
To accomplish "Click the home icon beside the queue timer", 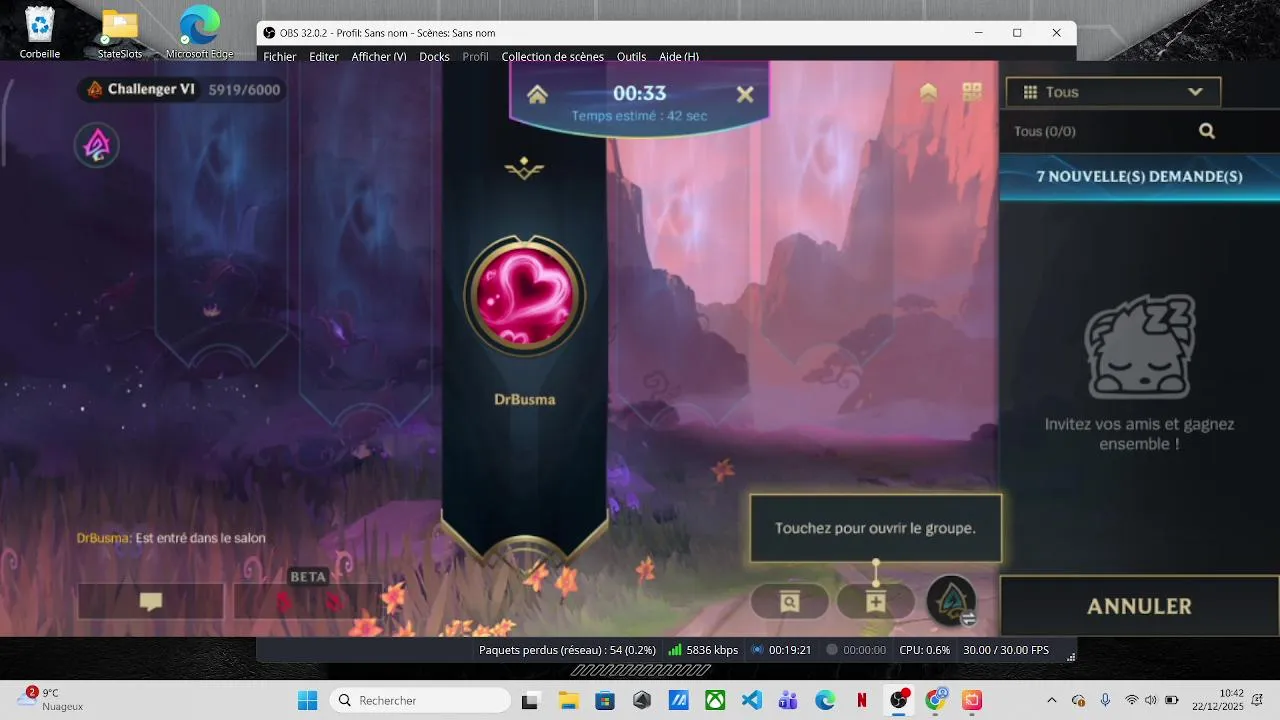I will point(538,94).
